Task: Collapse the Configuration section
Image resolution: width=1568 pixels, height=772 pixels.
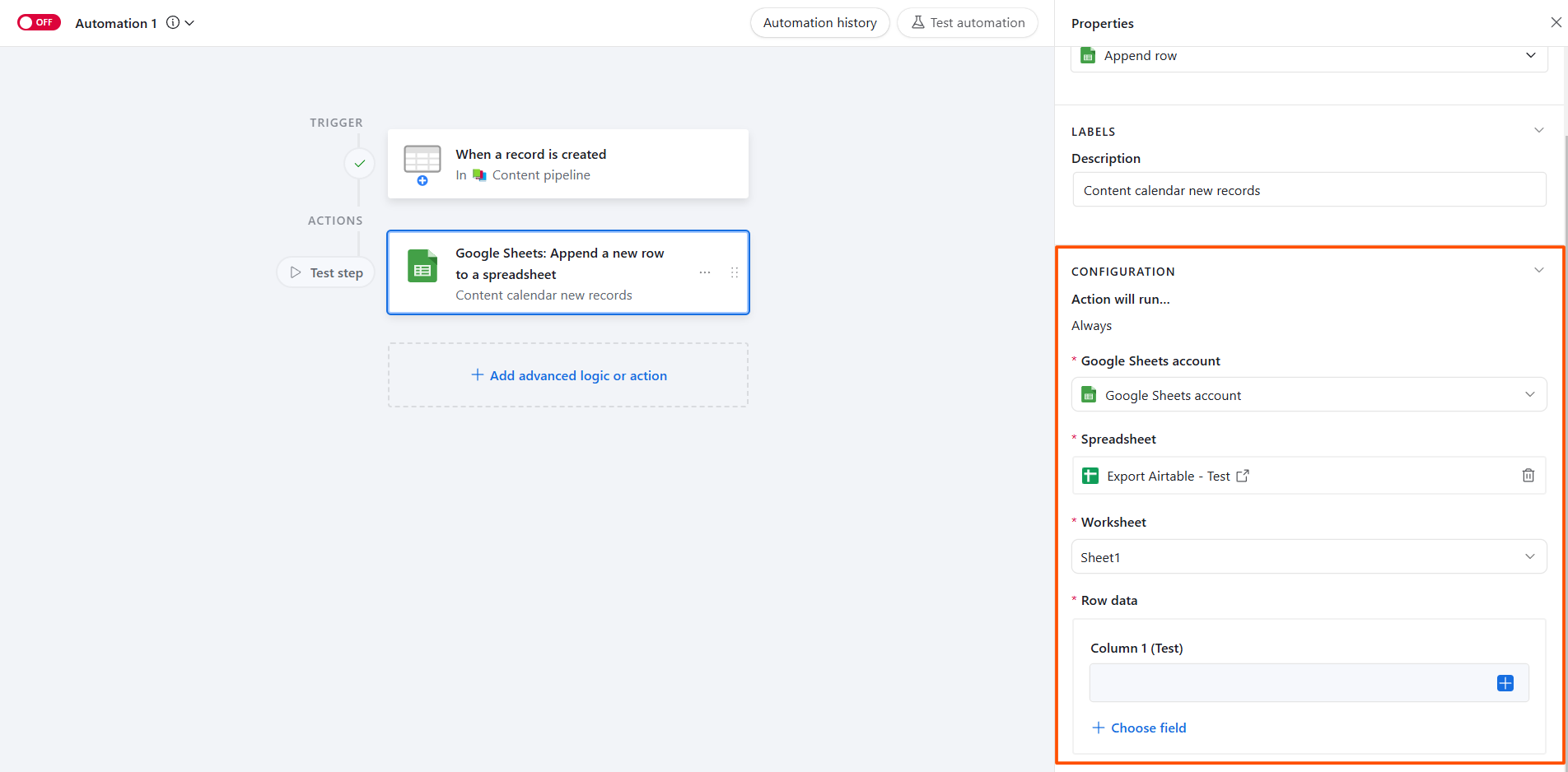Action: pos(1538,270)
